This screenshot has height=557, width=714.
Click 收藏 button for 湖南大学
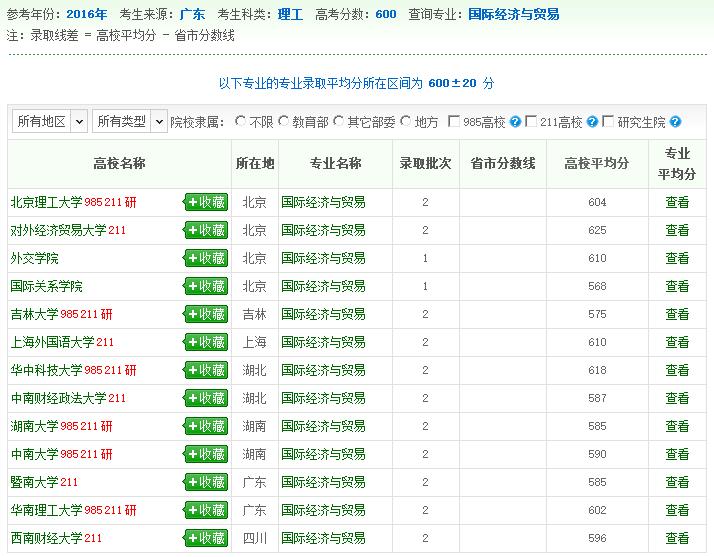coord(206,426)
